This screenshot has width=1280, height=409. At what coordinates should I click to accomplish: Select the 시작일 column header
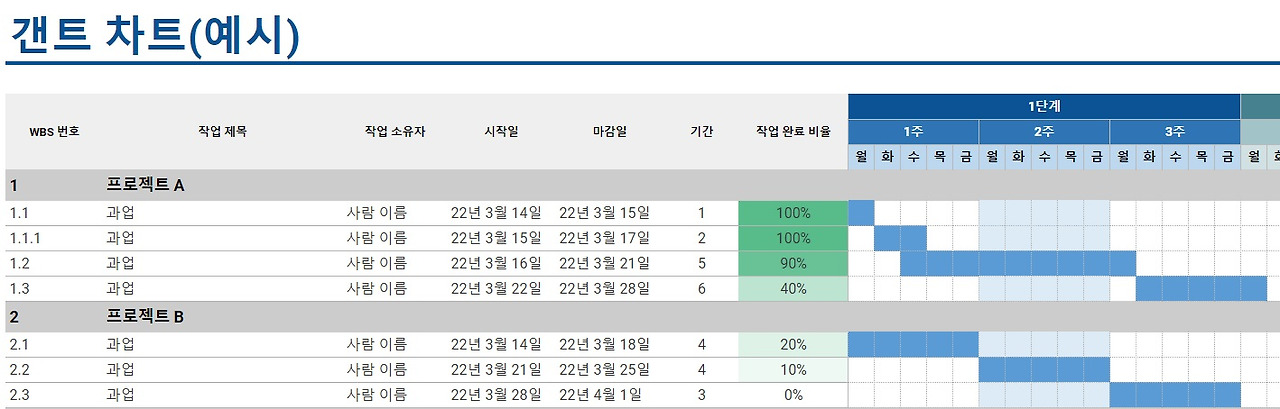point(501,131)
